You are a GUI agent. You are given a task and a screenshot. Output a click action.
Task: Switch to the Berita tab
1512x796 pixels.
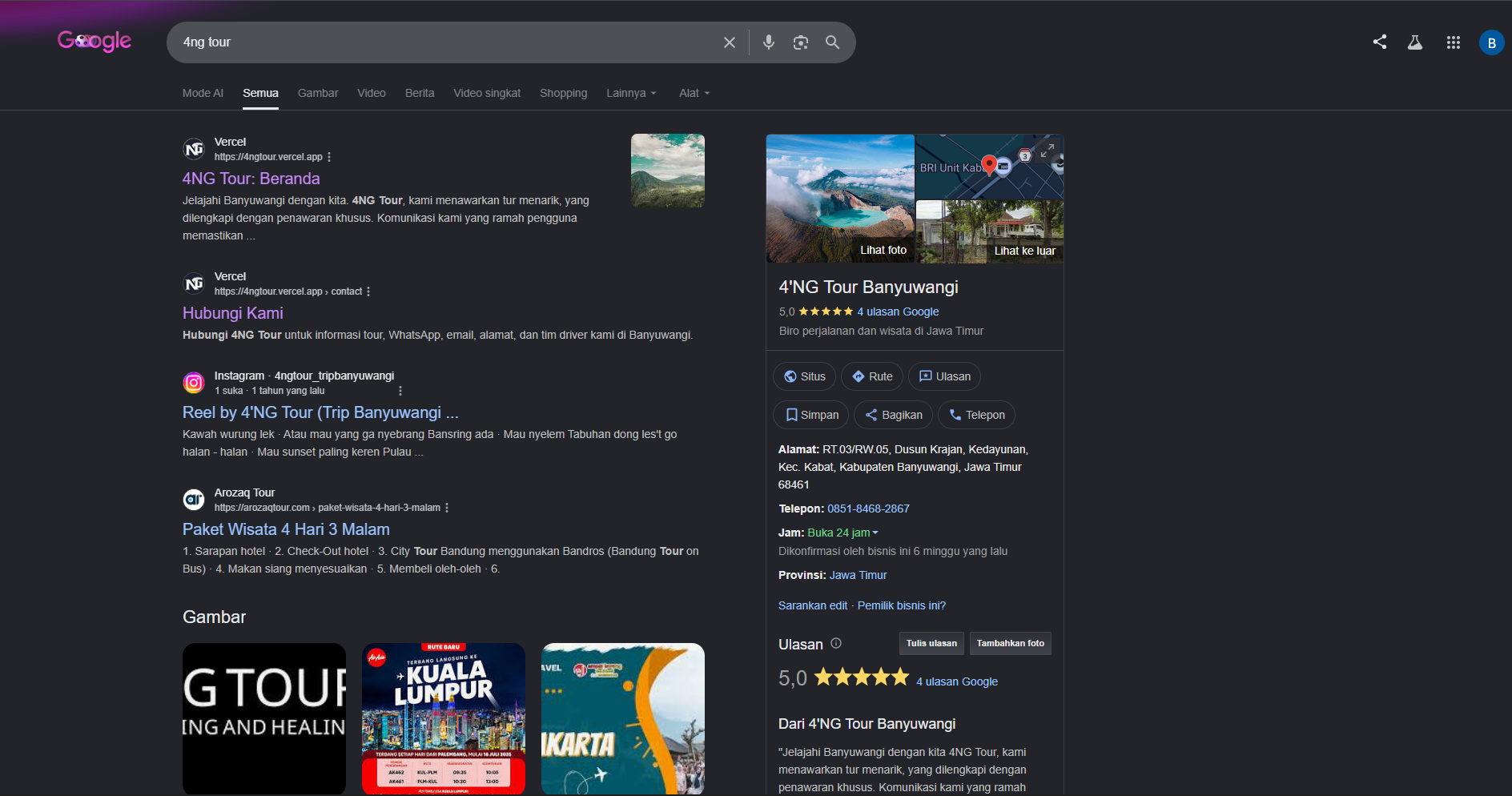point(420,93)
